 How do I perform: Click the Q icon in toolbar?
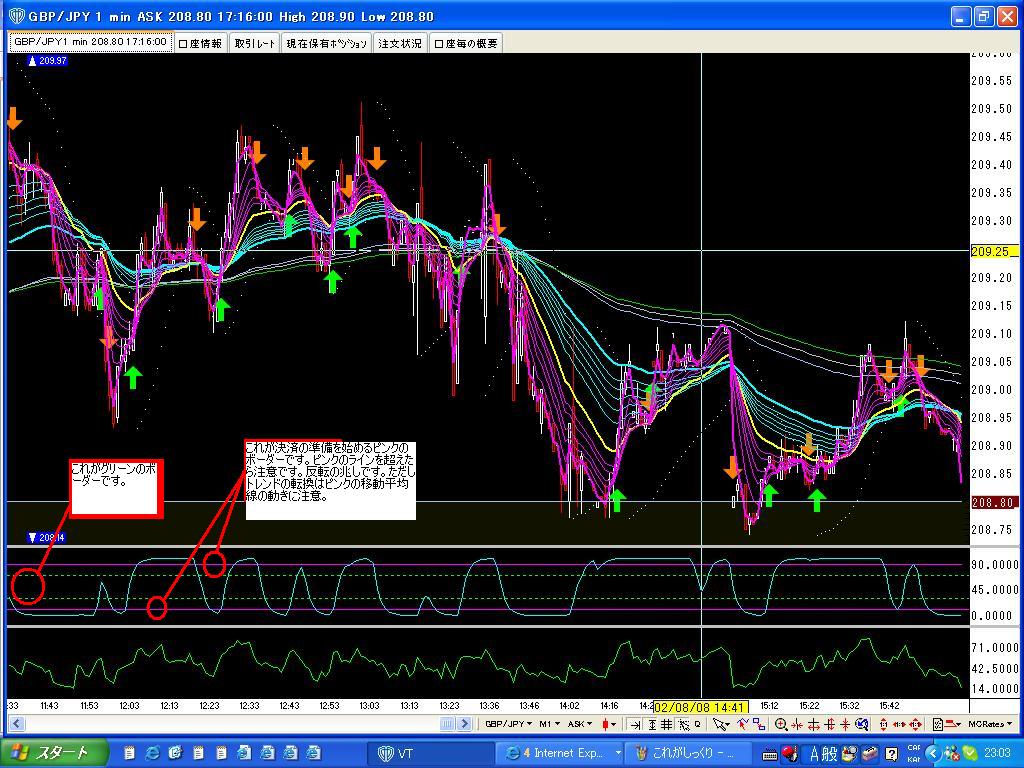pyautogui.click(x=698, y=724)
